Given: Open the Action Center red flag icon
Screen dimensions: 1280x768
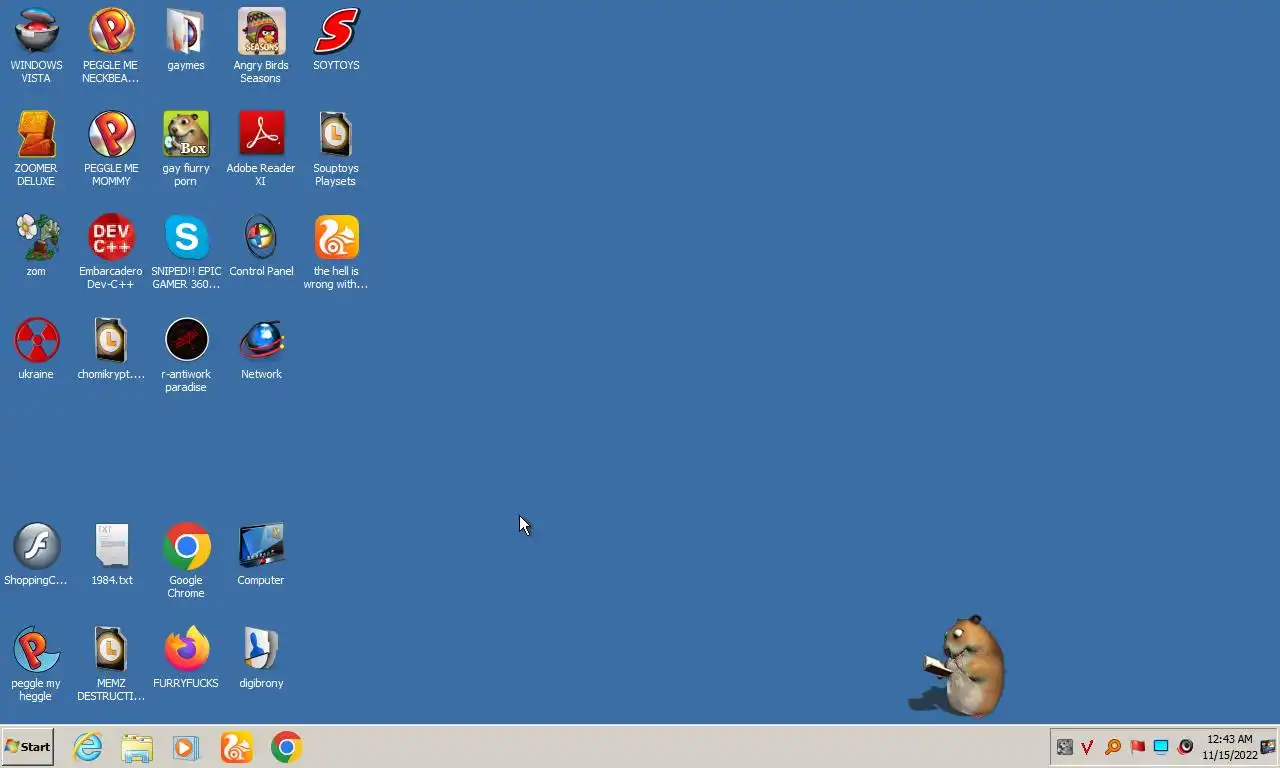Looking at the screenshot, I should click(1137, 747).
